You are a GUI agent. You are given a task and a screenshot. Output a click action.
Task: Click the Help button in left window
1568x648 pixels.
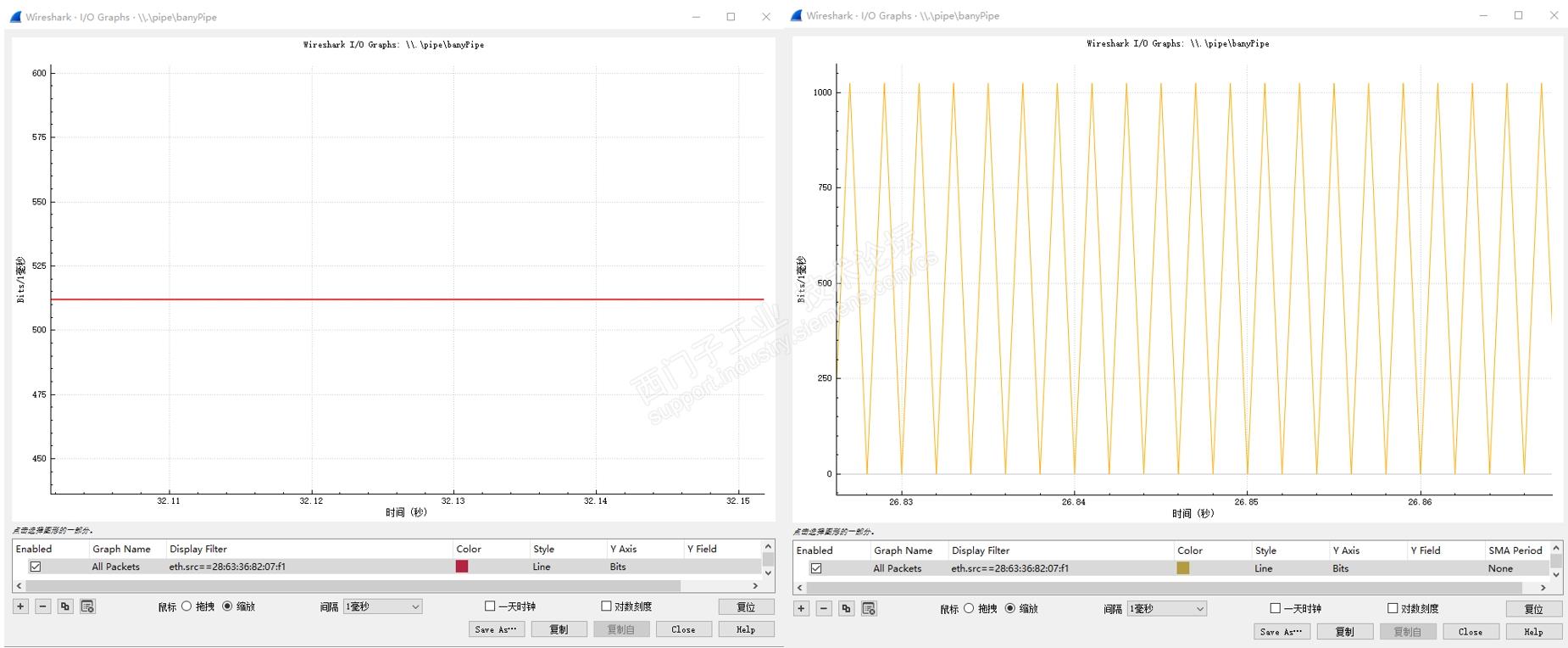[746, 629]
